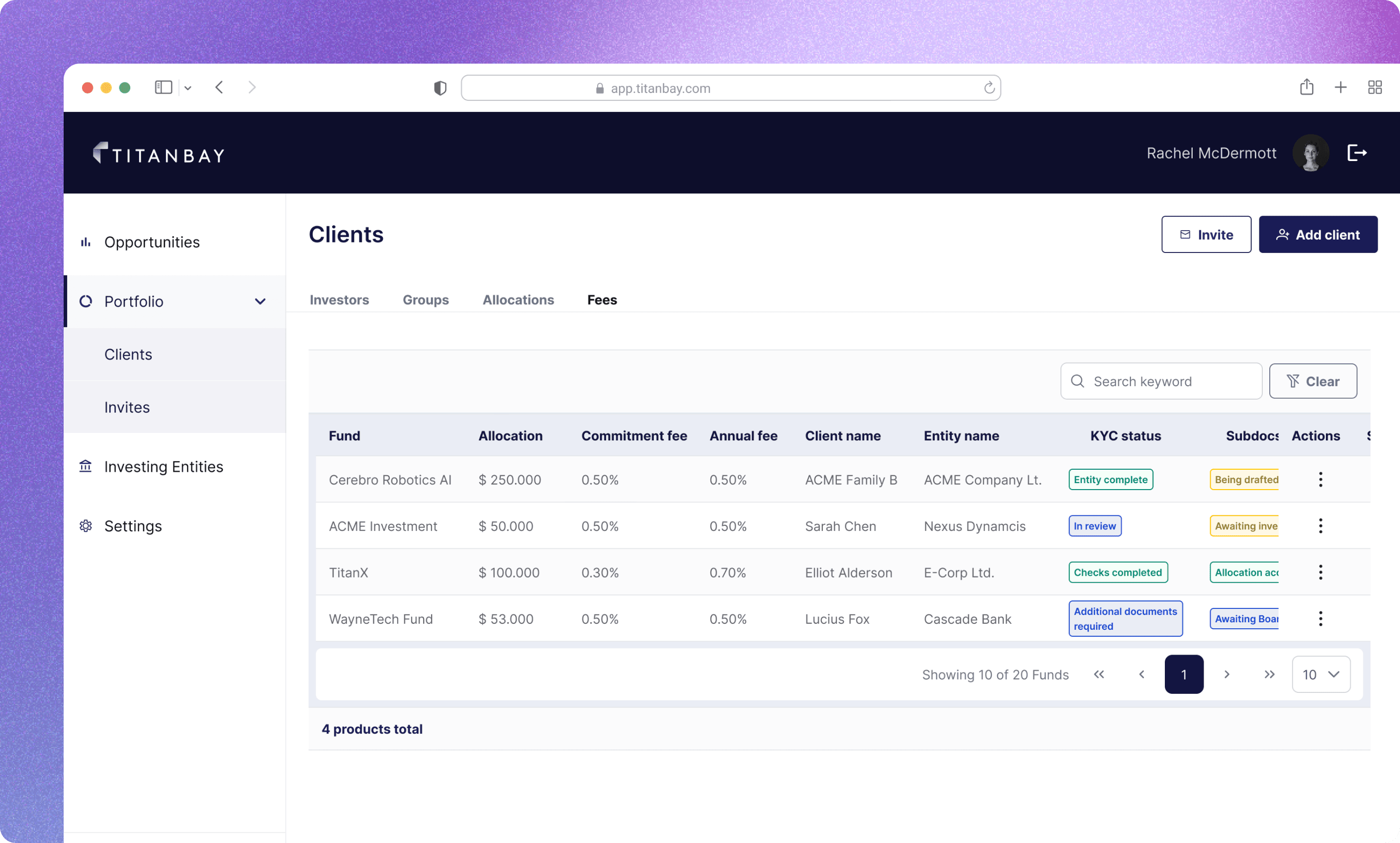Reload the page with the refresh icon
Viewport: 1400px width, 843px height.
(x=989, y=88)
